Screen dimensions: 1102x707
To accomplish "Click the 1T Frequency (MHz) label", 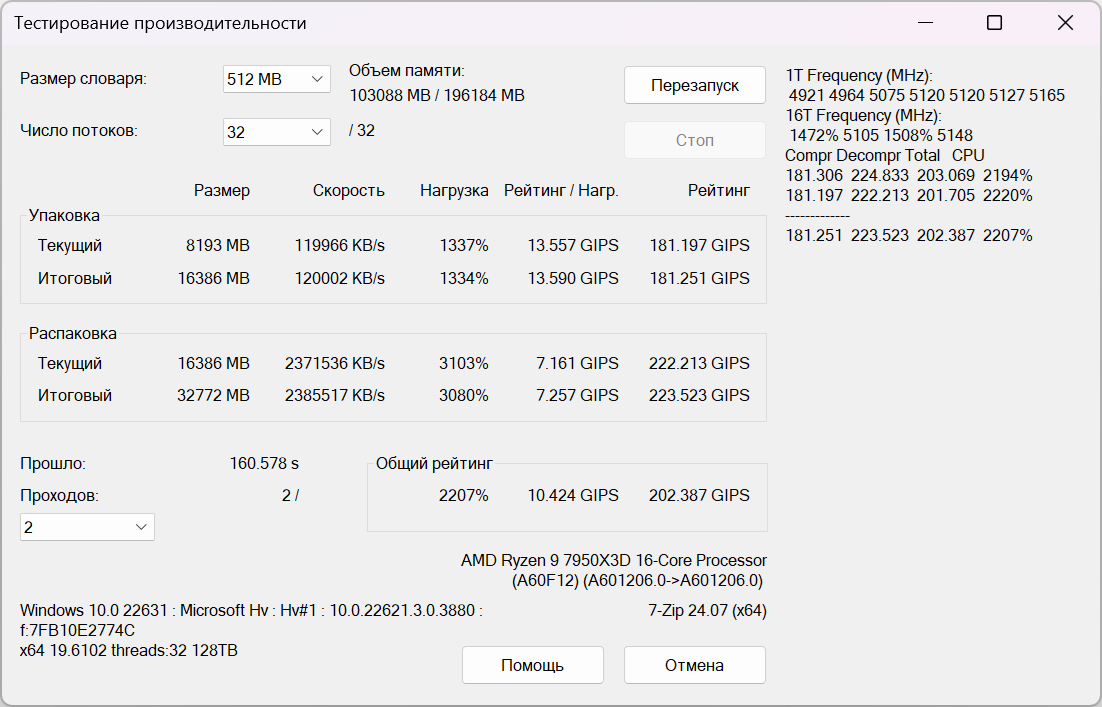I will click(x=859, y=75).
